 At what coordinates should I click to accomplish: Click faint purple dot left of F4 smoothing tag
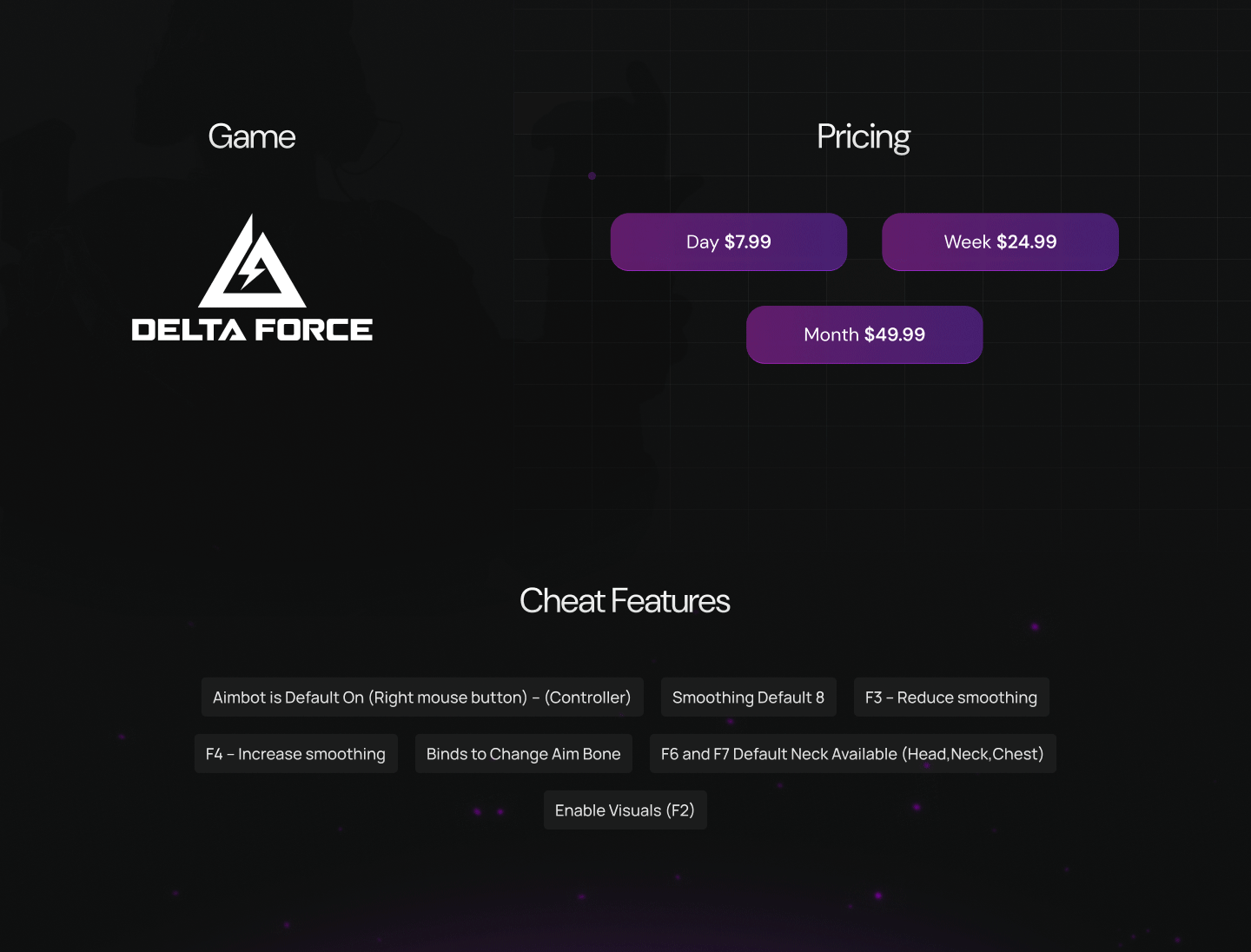click(x=122, y=736)
